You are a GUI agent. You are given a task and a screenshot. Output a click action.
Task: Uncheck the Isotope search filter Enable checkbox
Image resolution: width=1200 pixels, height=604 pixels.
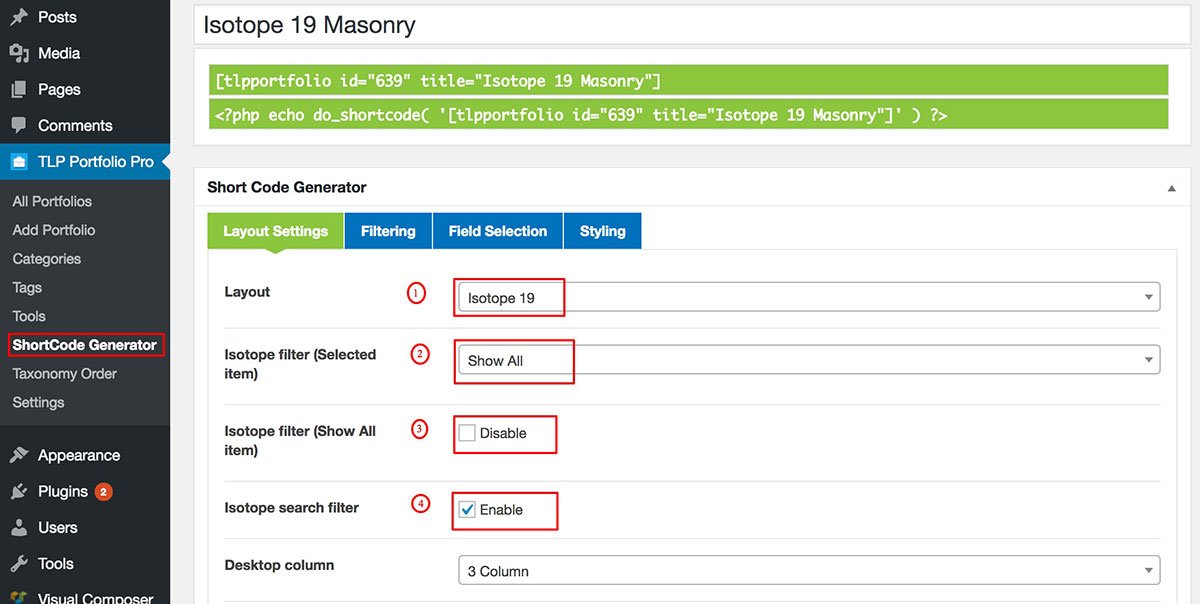[467, 509]
